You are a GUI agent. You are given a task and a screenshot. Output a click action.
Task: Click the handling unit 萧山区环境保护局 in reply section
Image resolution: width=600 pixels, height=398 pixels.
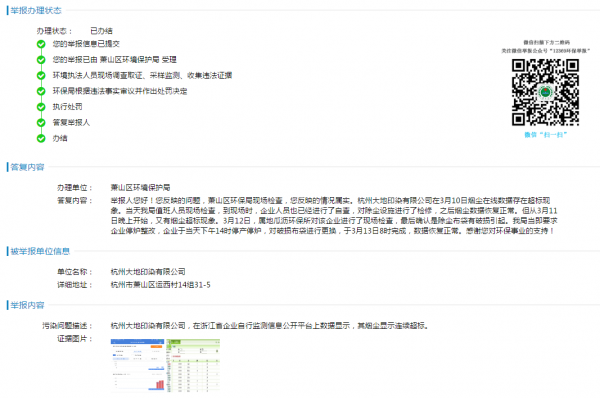[x=140, y=188]
